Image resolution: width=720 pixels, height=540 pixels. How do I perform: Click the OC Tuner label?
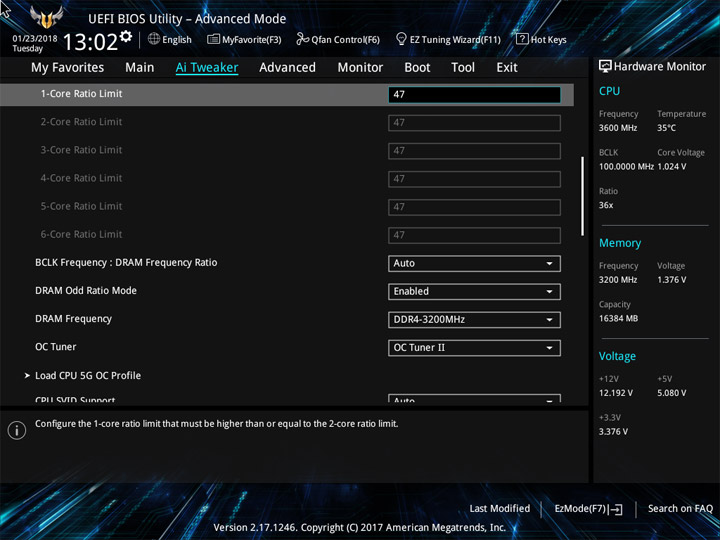56,347
